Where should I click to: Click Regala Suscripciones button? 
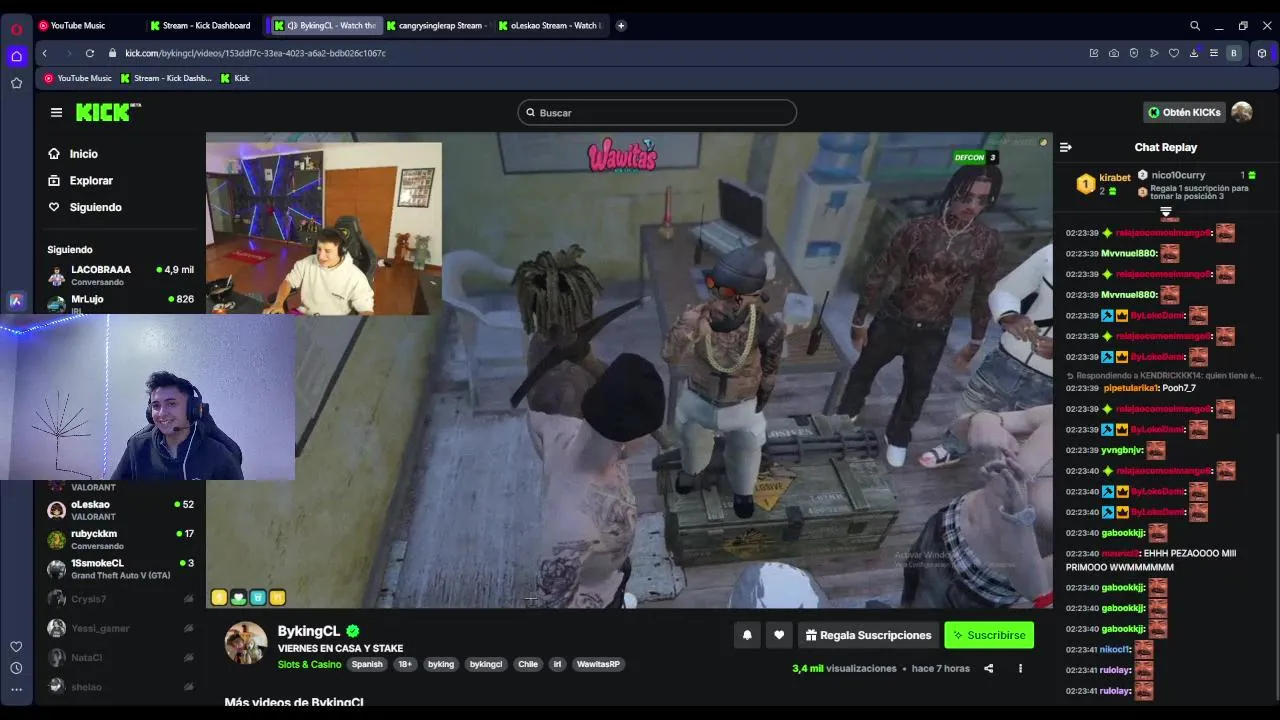[869, 635]
